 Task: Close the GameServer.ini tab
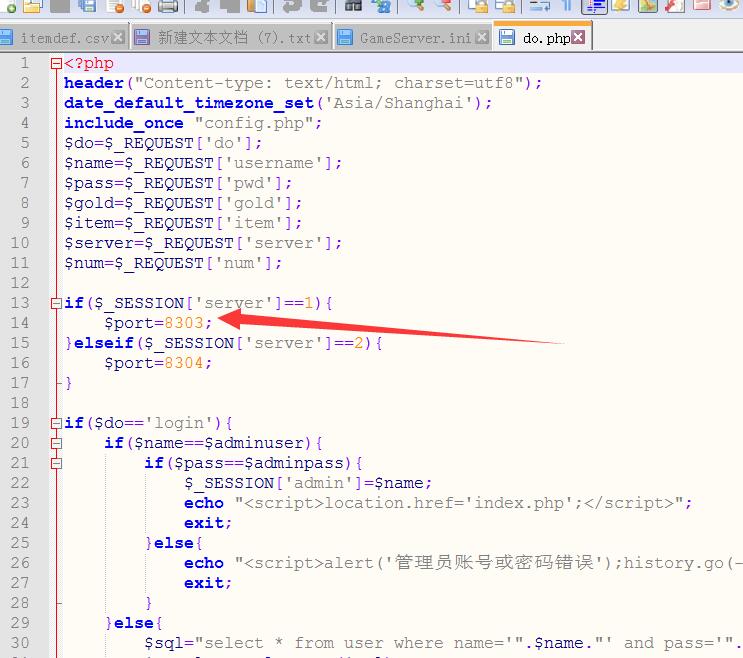(482, 37)
